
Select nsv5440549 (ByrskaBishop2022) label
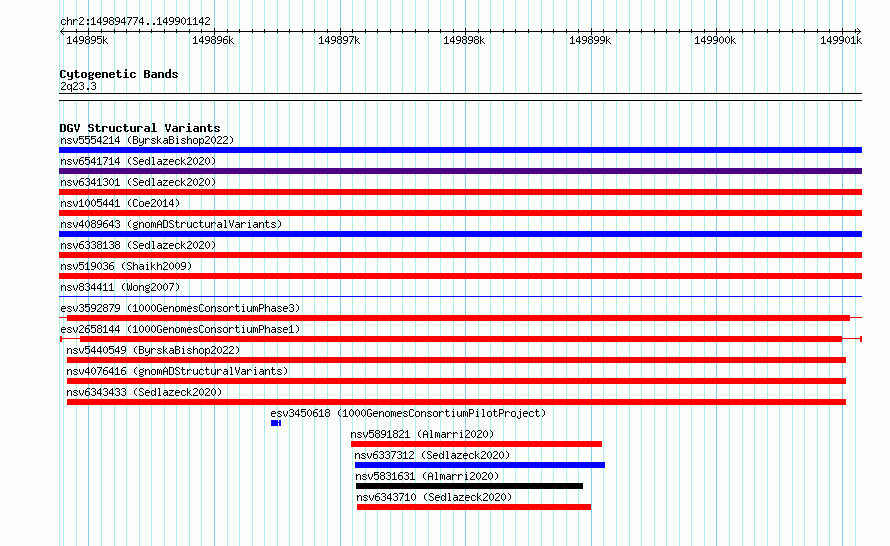click(153, 350)
